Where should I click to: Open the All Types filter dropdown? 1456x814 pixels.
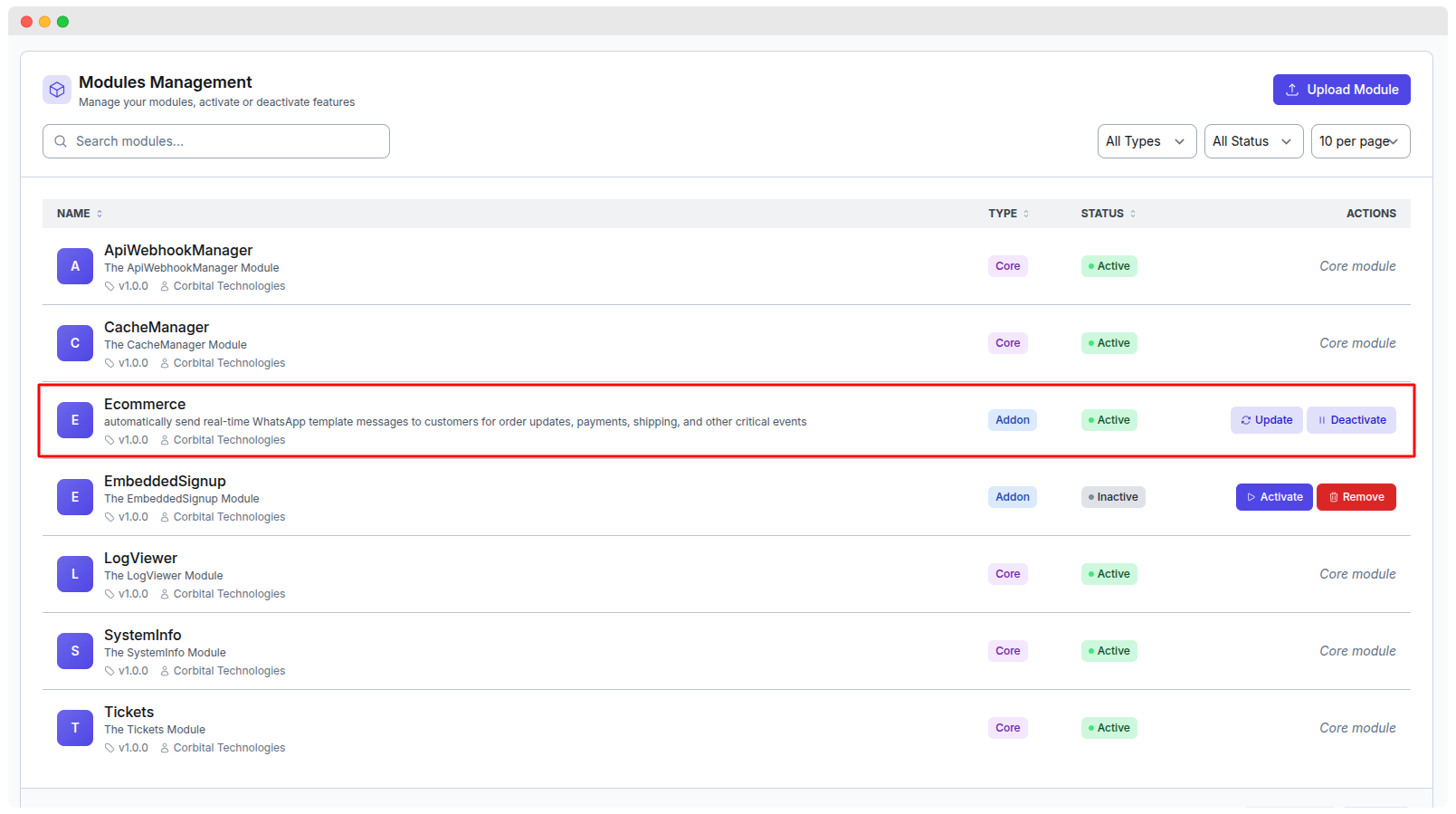[1146, 141]
